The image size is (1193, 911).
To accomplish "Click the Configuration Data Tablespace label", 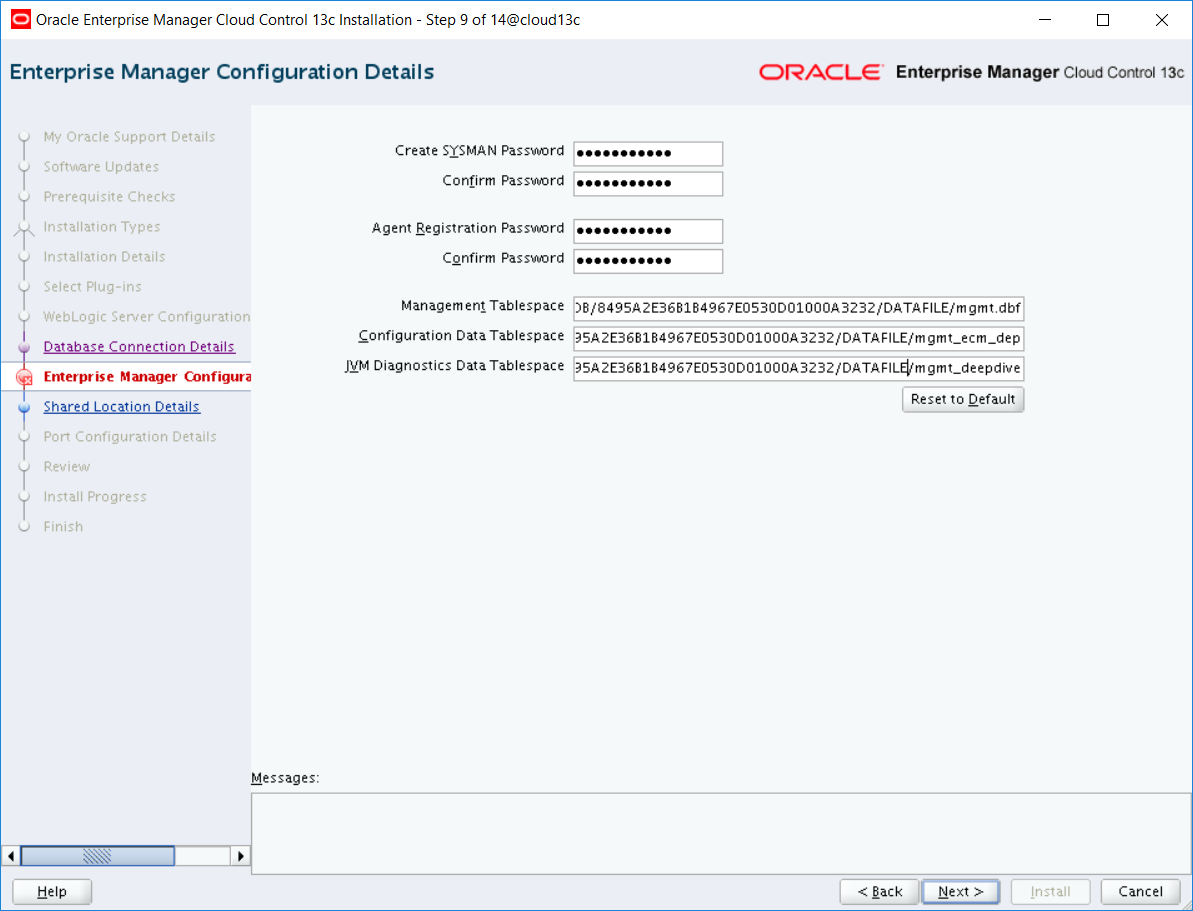I will (461, 336).
